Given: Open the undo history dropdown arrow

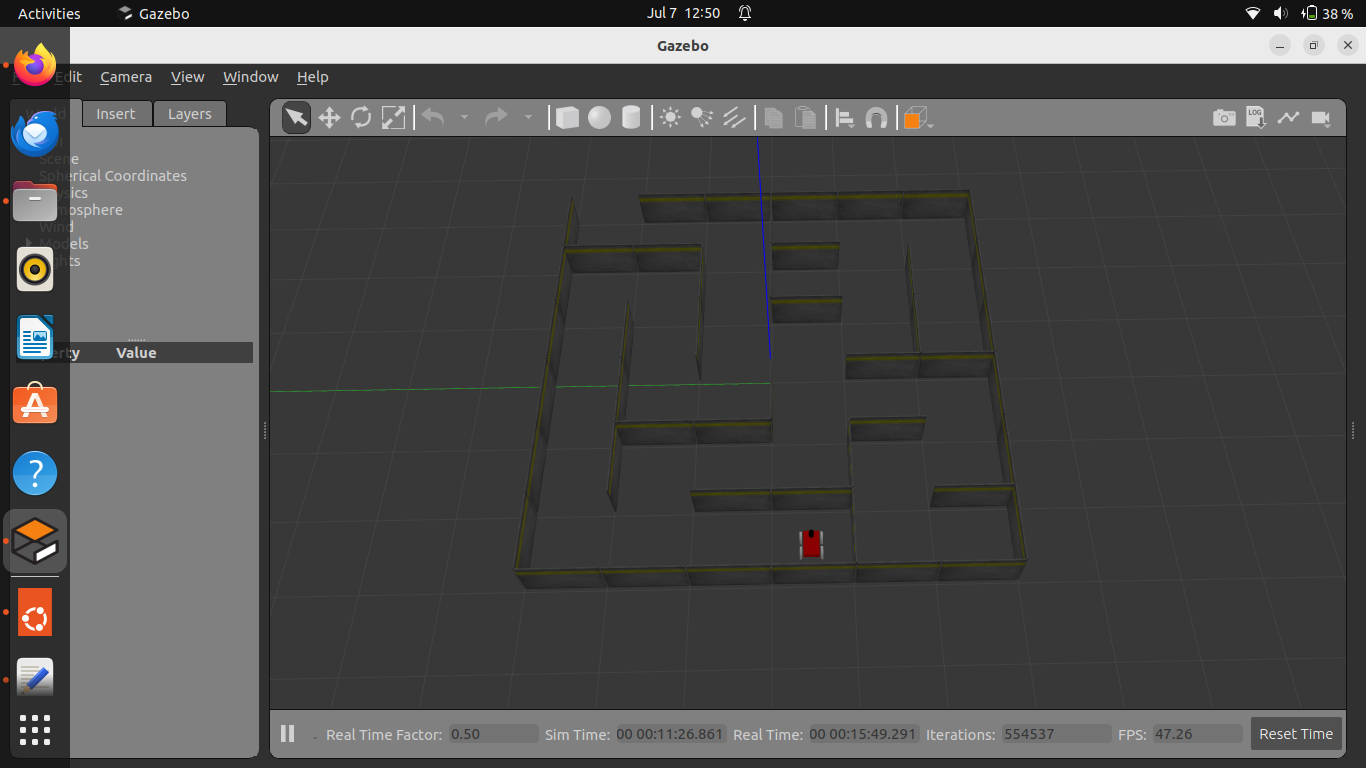Looking at the screenshot, I should tap(464, 118).
